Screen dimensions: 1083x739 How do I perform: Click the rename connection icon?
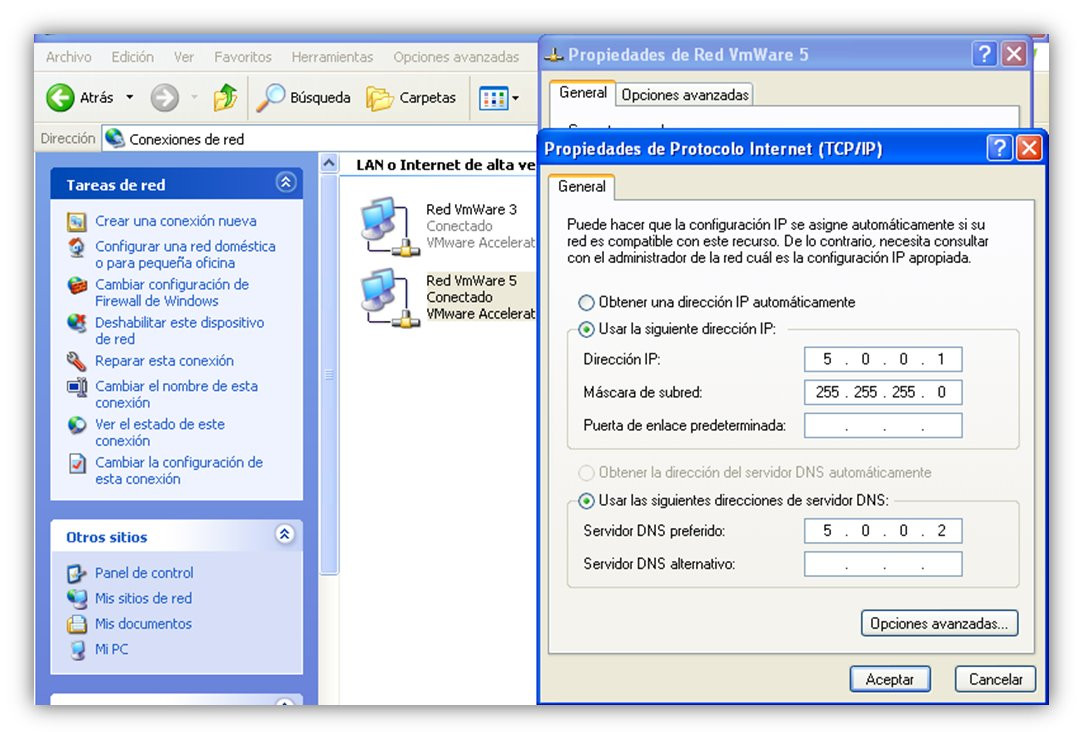77,386
